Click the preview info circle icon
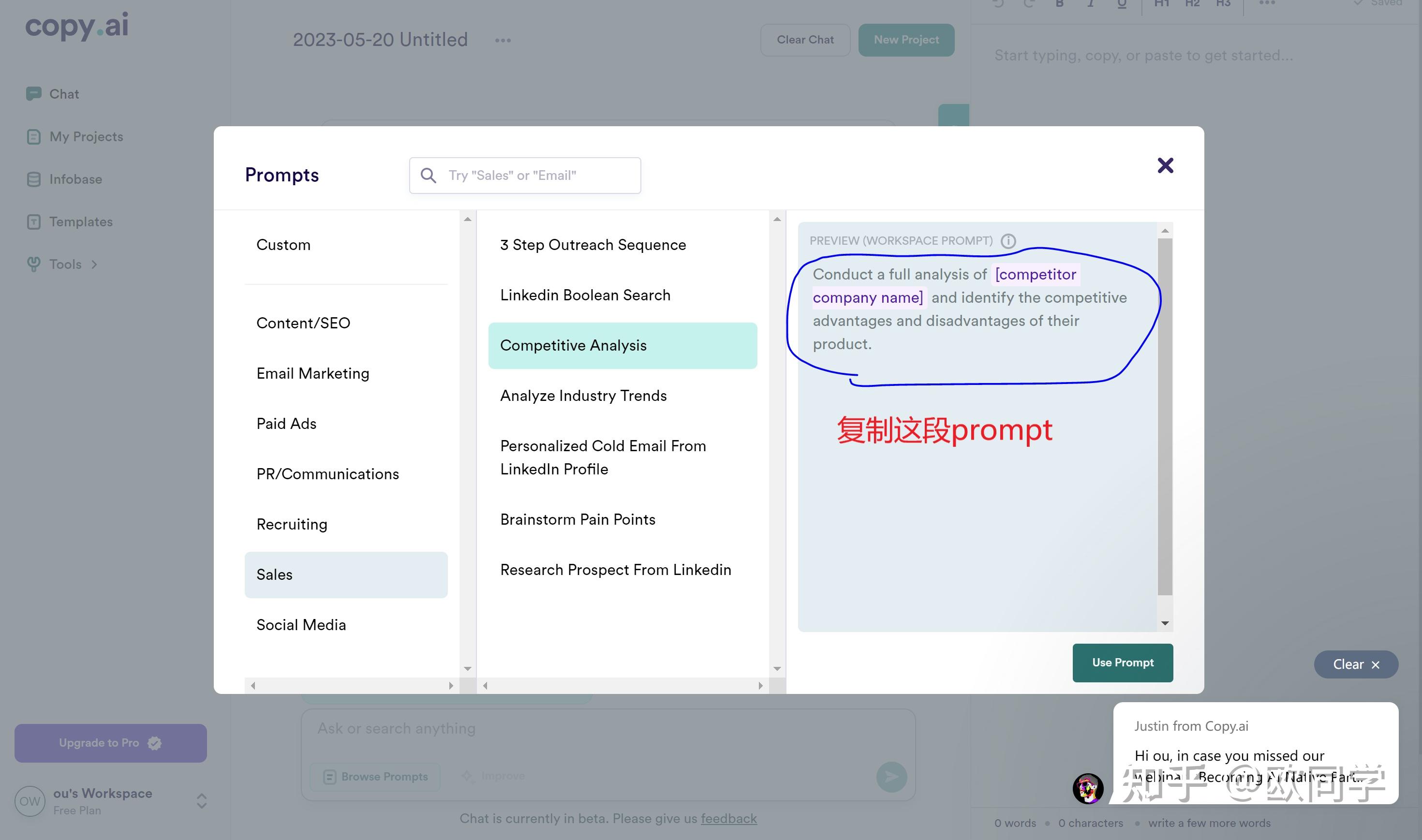 tap(1008, 241)
